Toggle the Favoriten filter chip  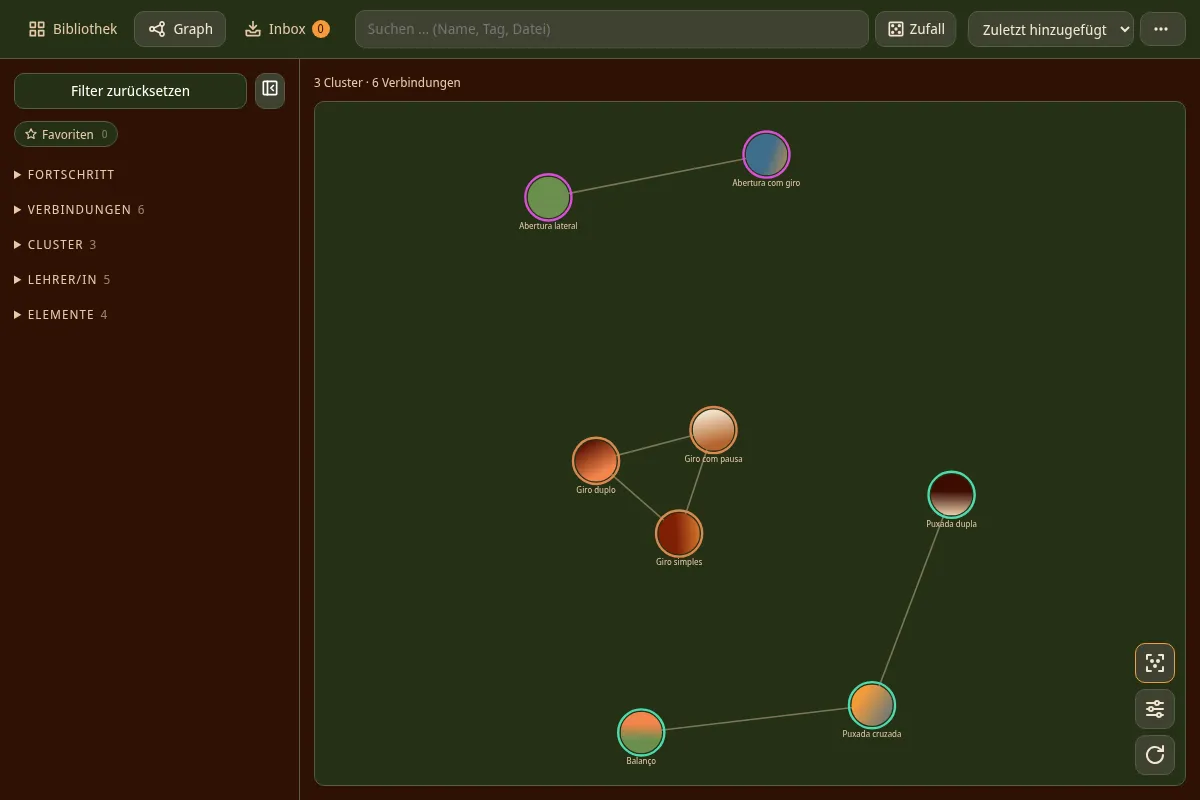(66, 134)
